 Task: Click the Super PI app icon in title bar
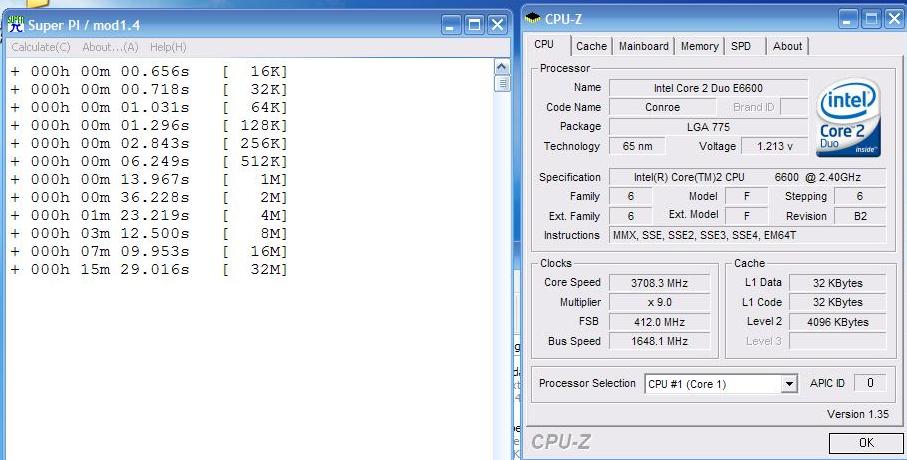[x=16, y=24]
